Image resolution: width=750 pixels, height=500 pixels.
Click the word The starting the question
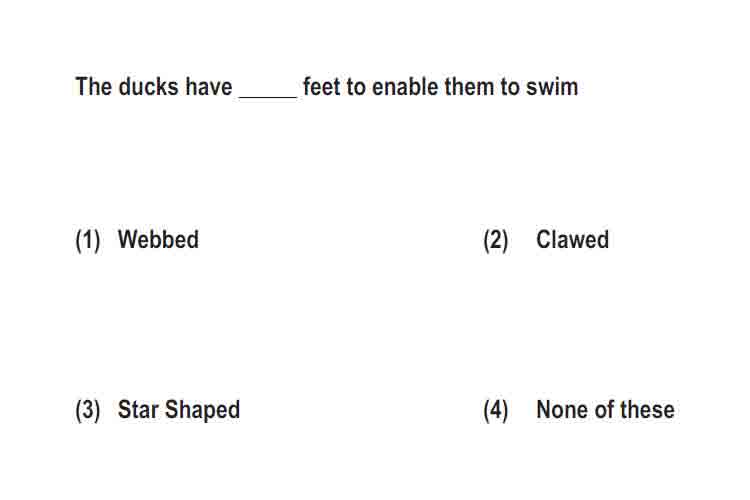click(x=94, y=87)
